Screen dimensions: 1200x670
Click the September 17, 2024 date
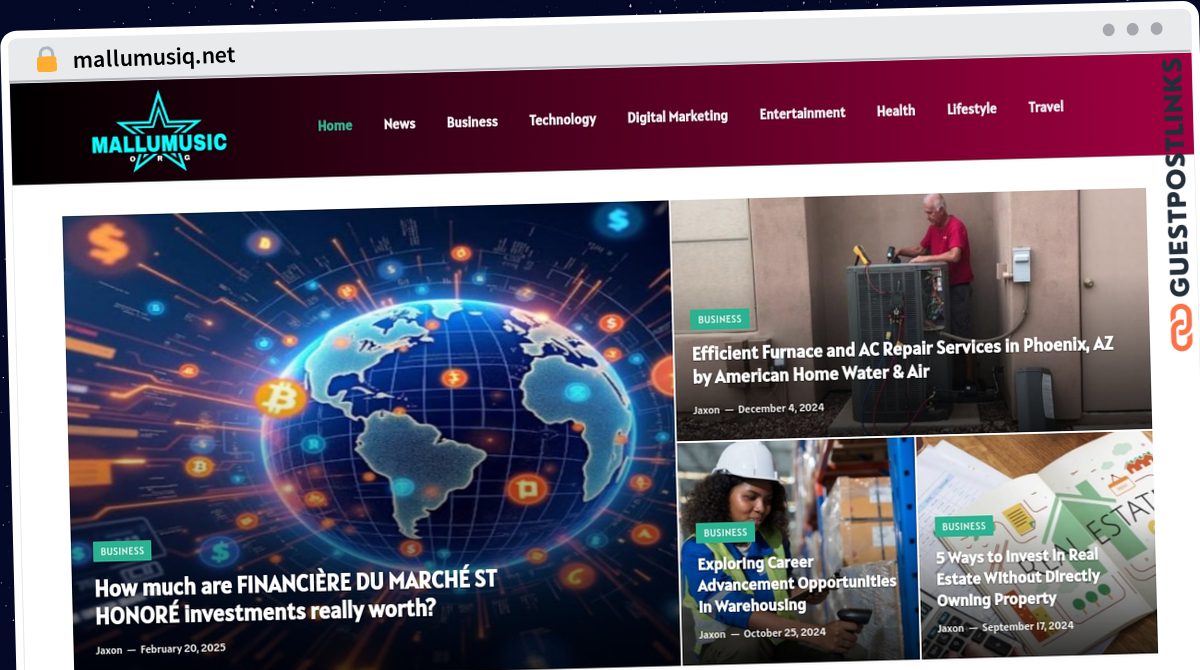(1028, 626)
